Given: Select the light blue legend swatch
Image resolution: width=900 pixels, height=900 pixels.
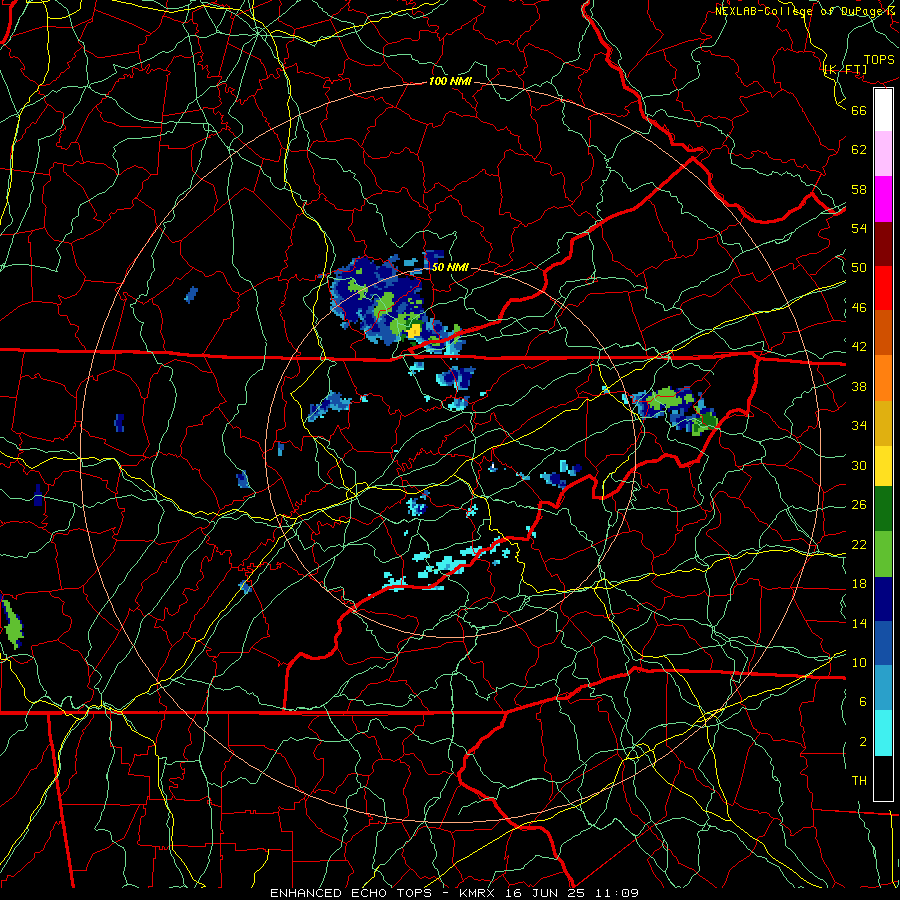Looking at the screenshot, I should pyautogui.click(x=883, y=687).
